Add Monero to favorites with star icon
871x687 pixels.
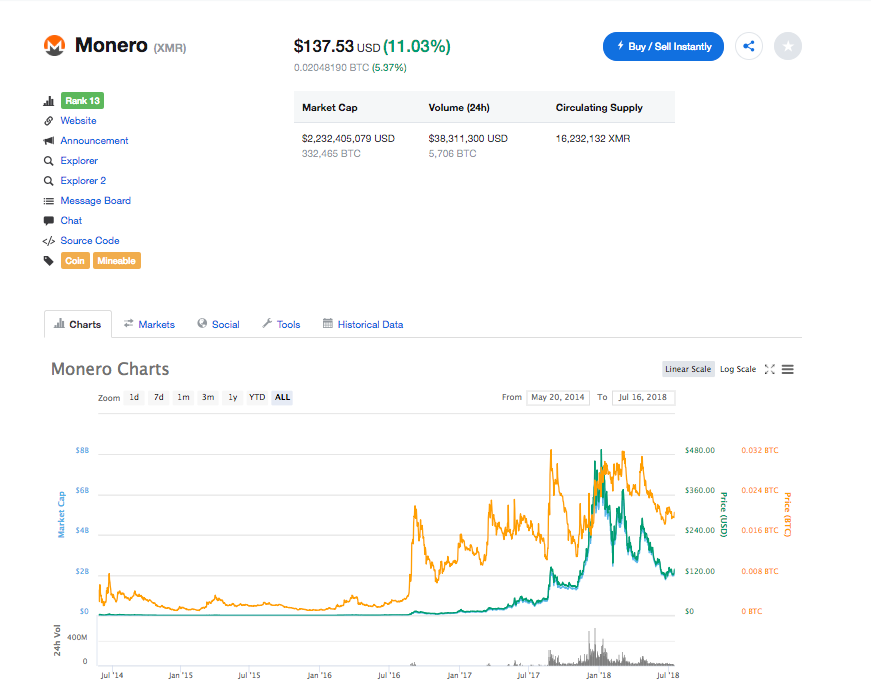tap(788, 46)
